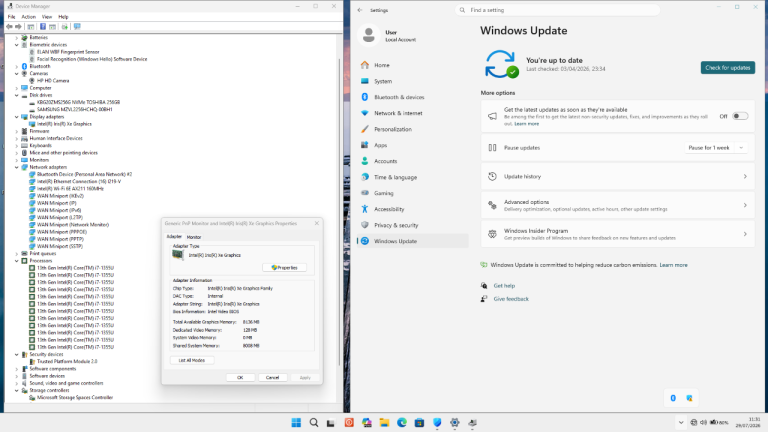
Task: Open Microsoft Edge from the taskbar
Action: (x=402, y=423)
